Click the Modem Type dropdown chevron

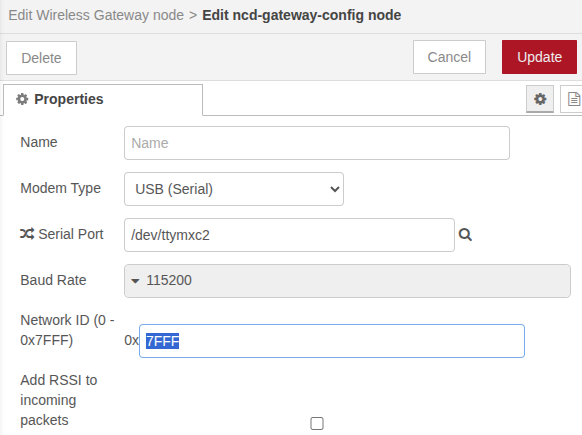tap(334, 189)
